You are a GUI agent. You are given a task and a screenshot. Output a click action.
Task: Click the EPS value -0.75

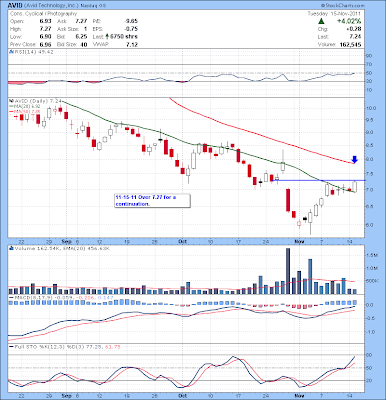131,29
